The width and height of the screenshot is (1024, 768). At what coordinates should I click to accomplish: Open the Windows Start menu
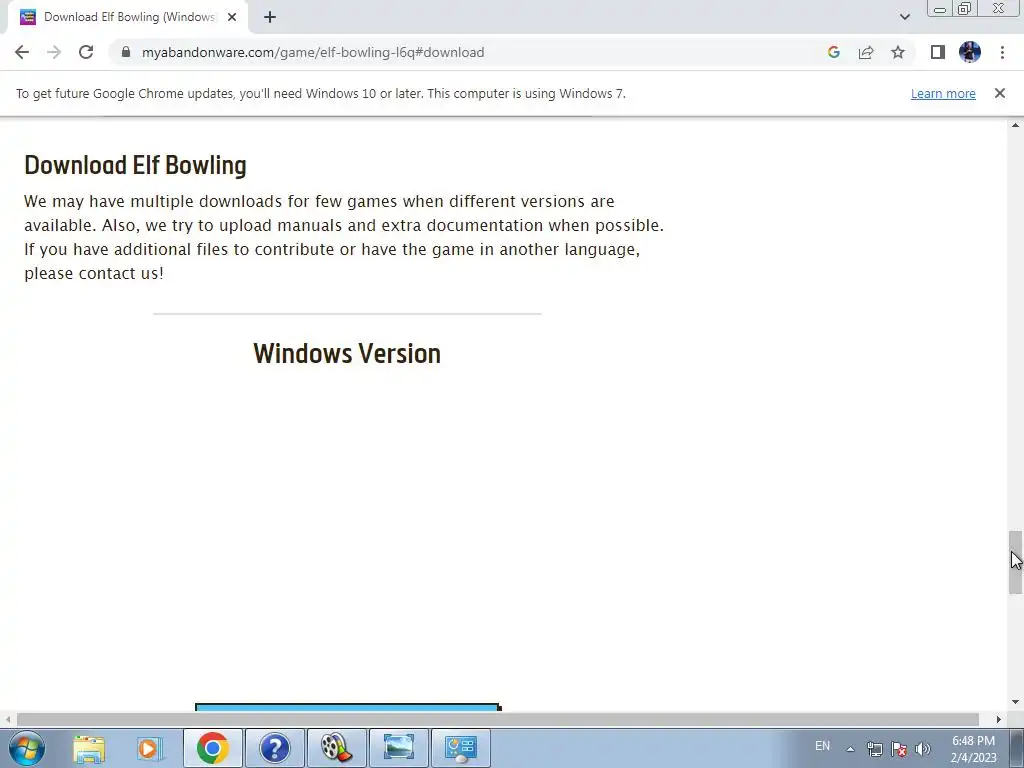click(x=27, y=748)
